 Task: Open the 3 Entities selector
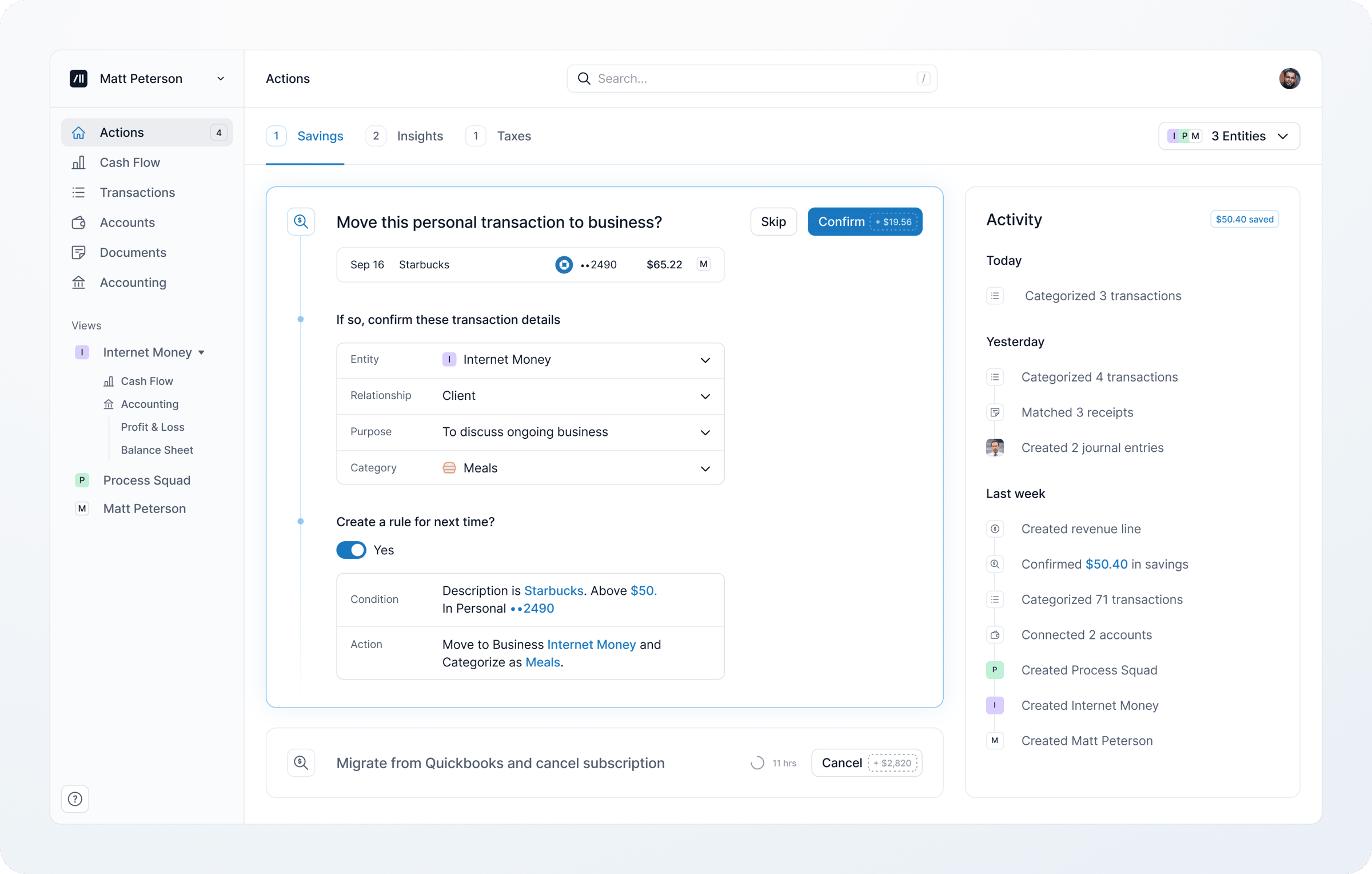point(1229,136)
